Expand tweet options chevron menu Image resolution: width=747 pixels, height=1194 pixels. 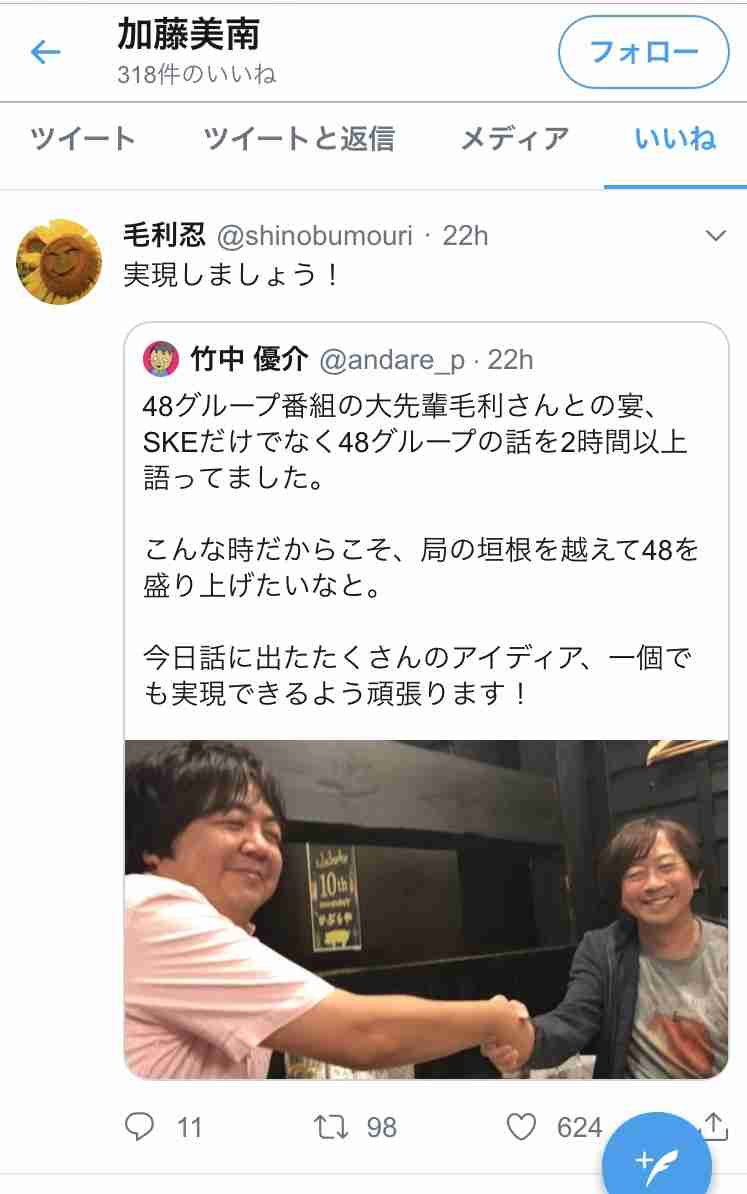pyautogui.click(x=715, y=236)
